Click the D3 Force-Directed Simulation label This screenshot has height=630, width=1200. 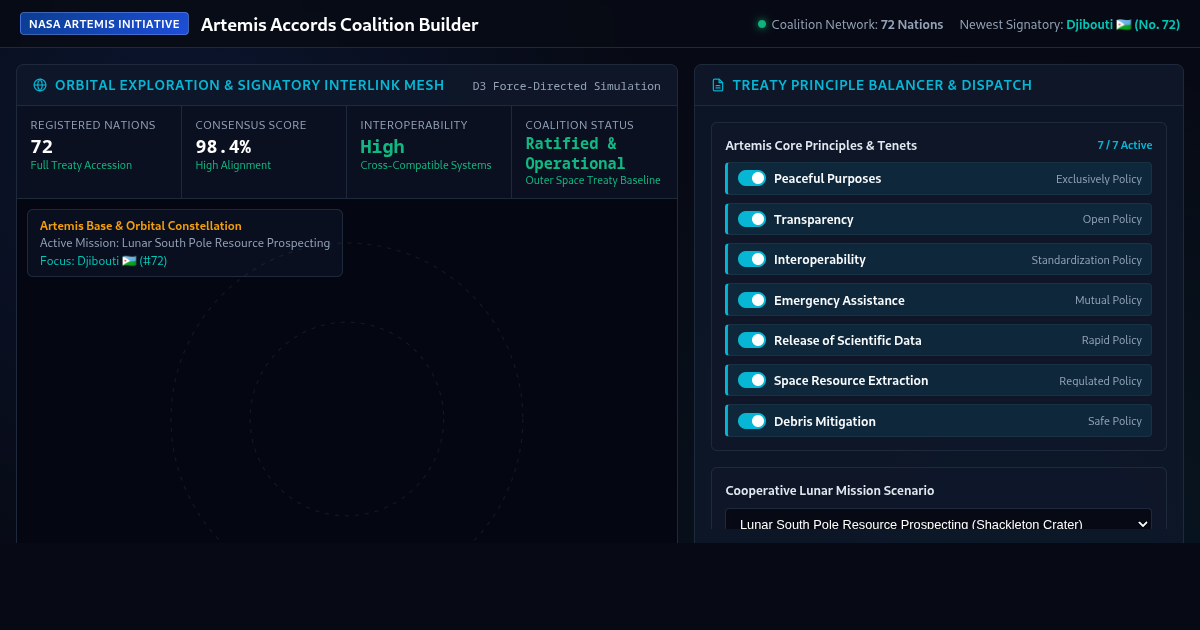pos(566,86)
